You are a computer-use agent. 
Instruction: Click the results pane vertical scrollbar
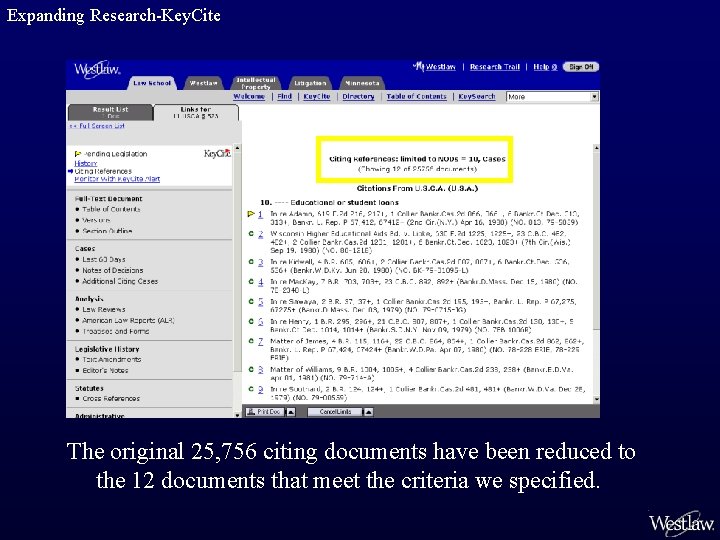(x=596, y=274)
